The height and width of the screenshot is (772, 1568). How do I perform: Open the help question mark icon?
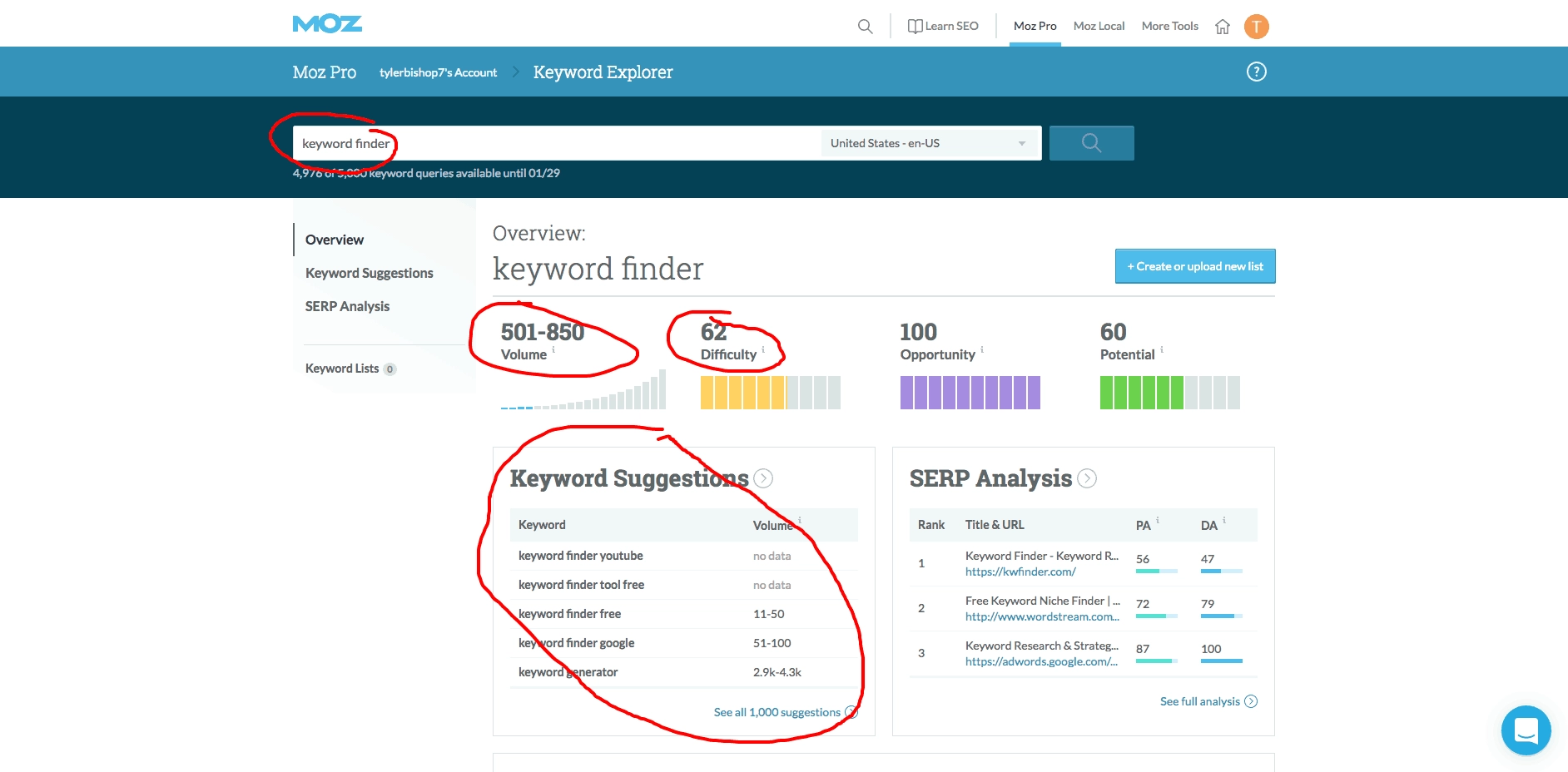pyautogui.click(x=1257, y=72)
